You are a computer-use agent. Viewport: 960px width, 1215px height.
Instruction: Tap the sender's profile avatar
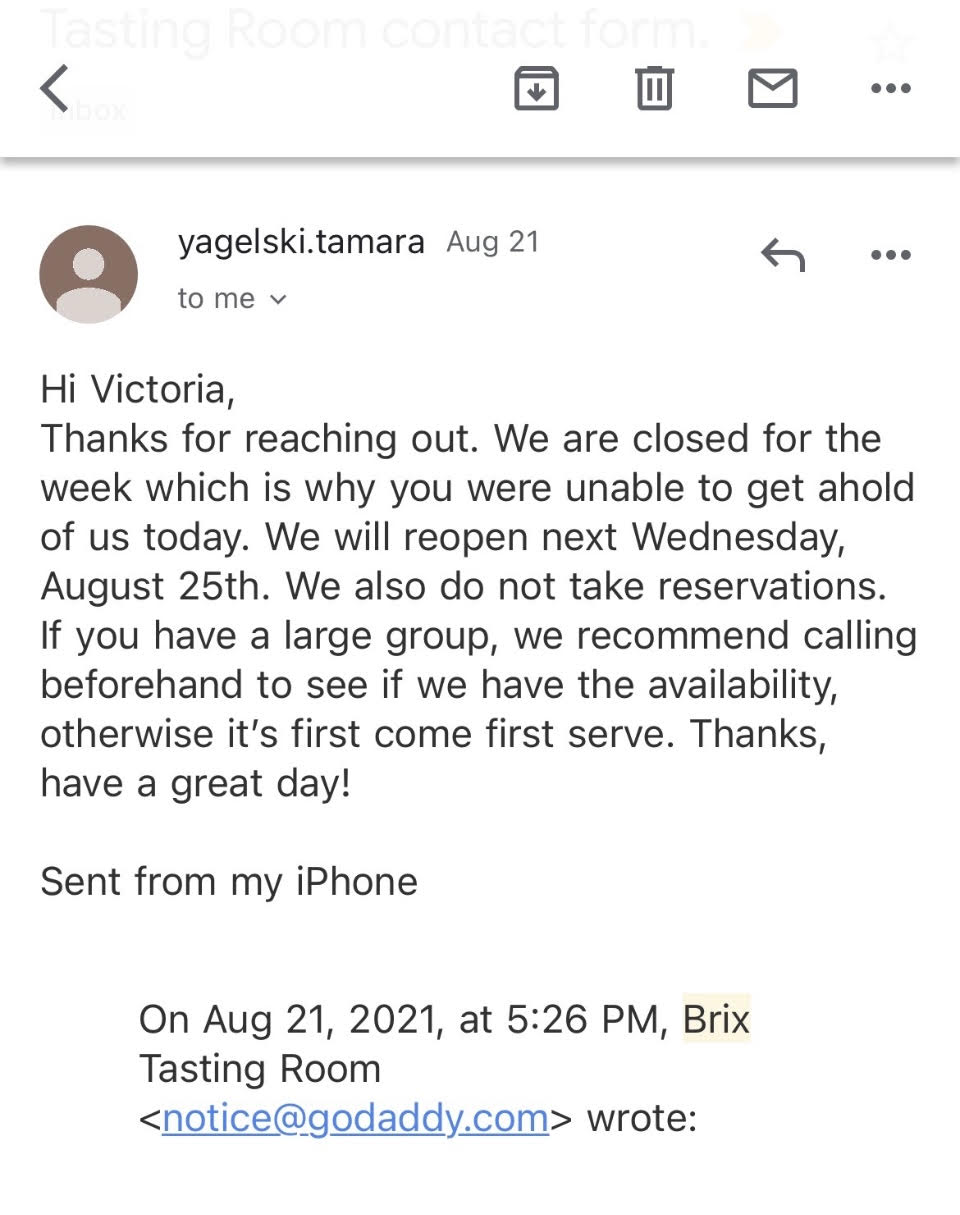click(88, 274)
